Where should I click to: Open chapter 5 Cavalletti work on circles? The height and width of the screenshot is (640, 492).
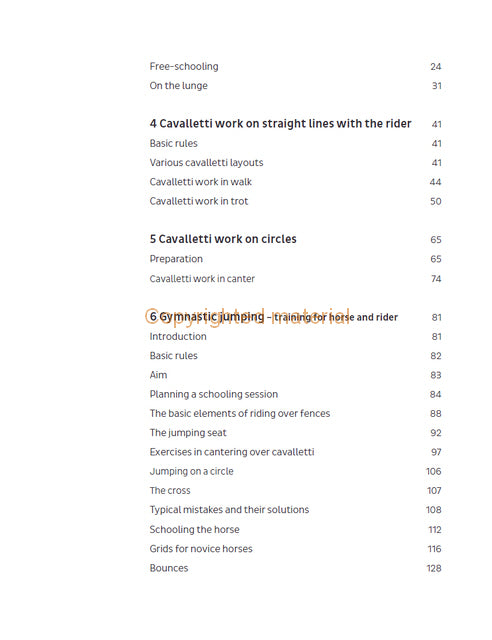(223, 239)
